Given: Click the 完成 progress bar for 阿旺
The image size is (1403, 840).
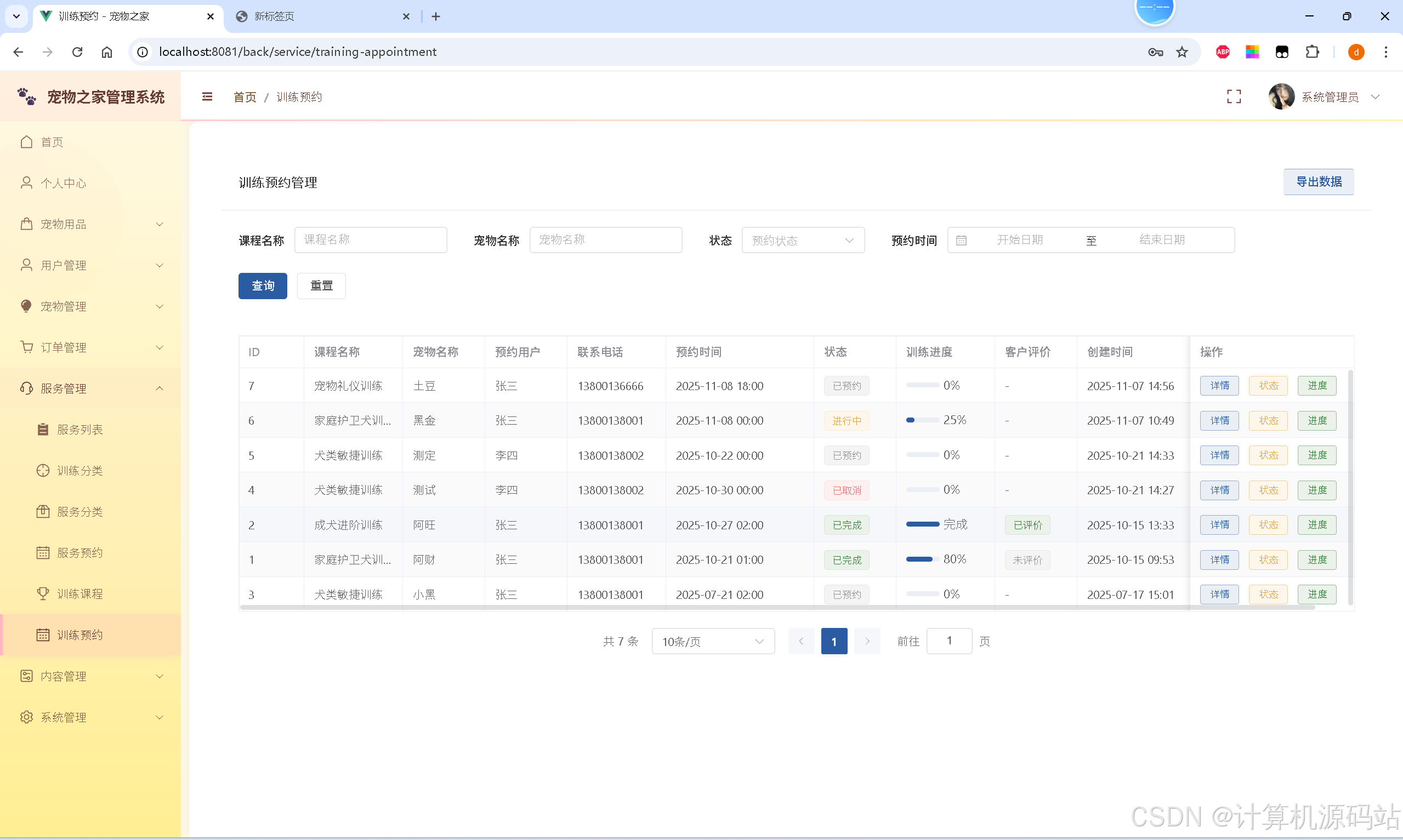Looking at the screenshot, I should coord(923,524).
